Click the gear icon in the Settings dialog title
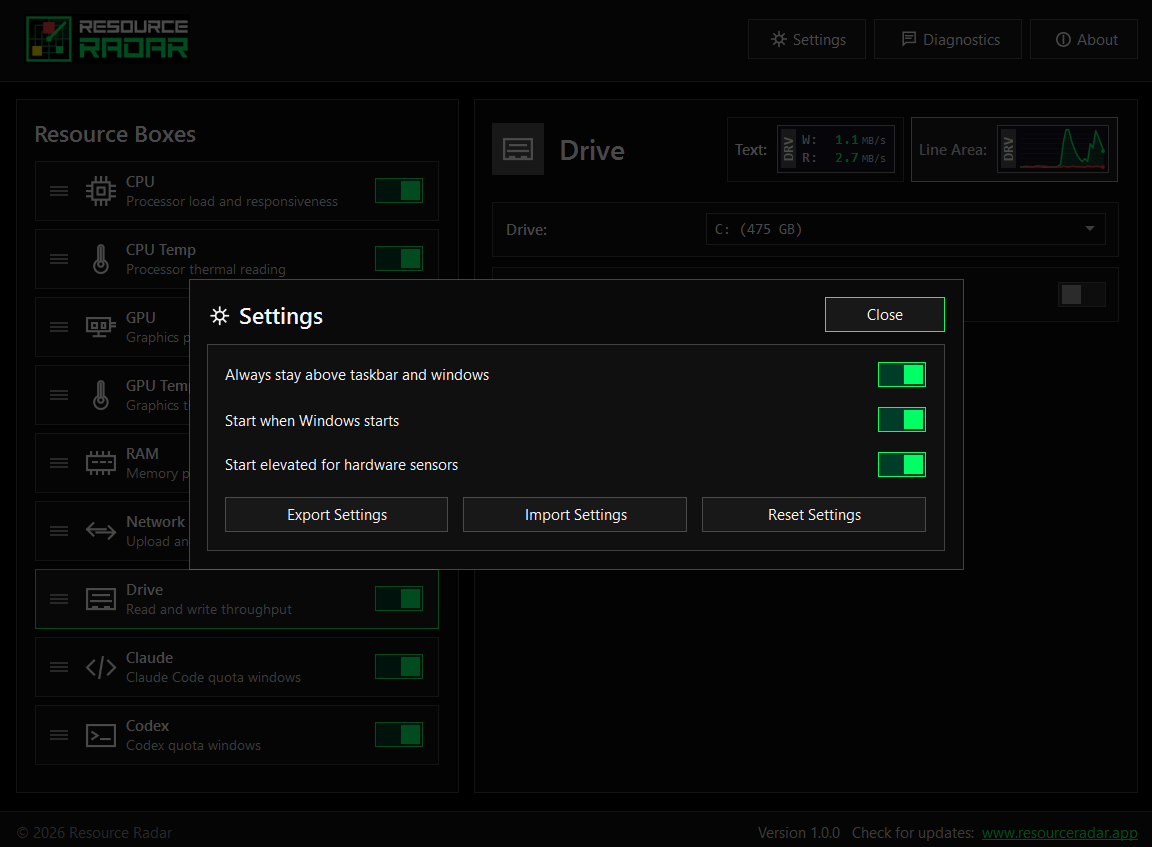The image size is (1152, 847). tap(220, 316)
